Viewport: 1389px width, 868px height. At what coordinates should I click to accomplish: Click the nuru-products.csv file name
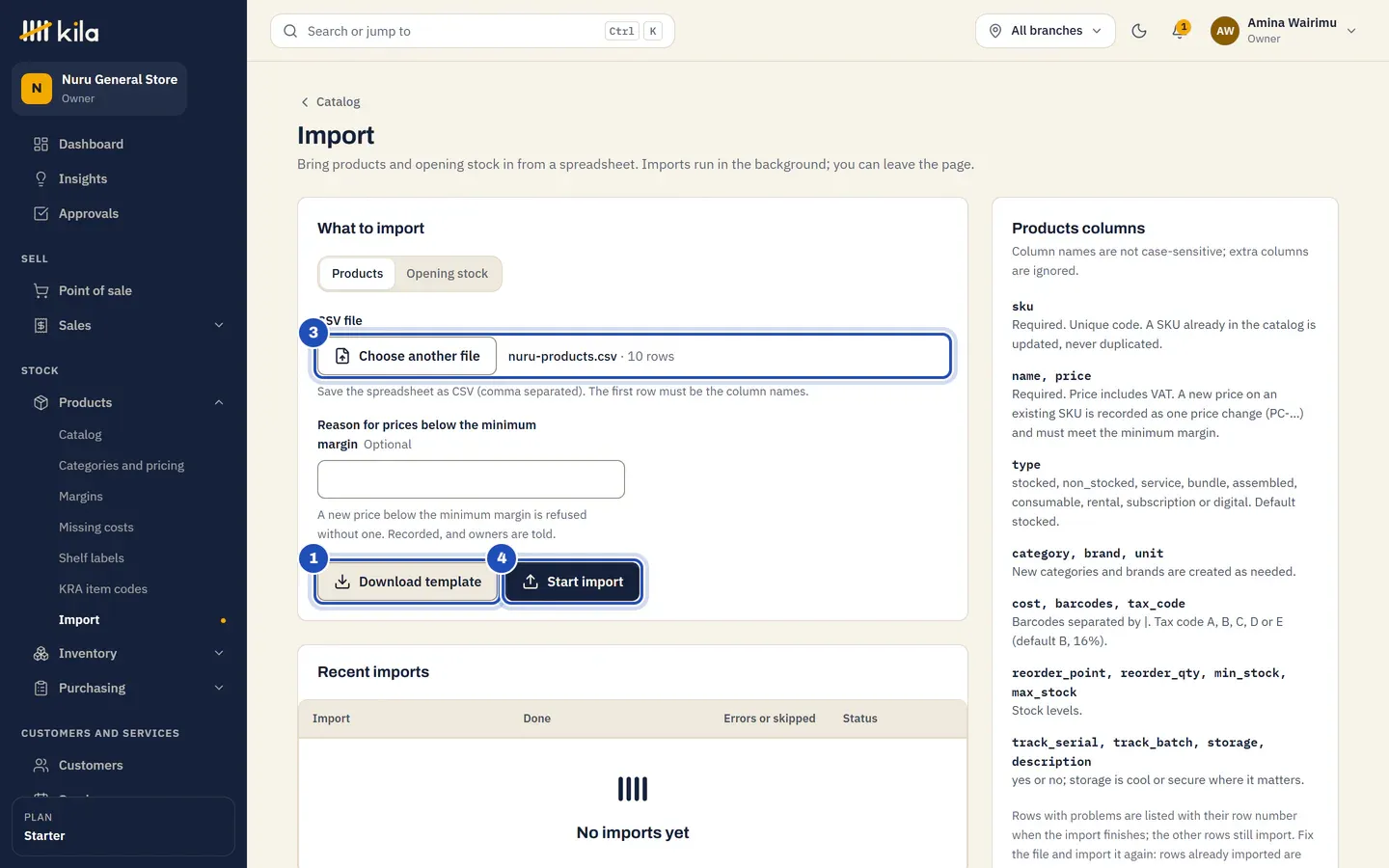(x=562, y=357)
